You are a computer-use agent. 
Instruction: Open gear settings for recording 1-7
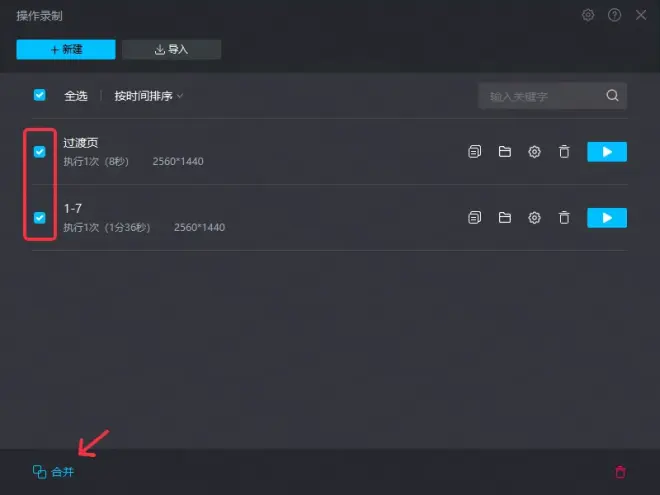535,218
